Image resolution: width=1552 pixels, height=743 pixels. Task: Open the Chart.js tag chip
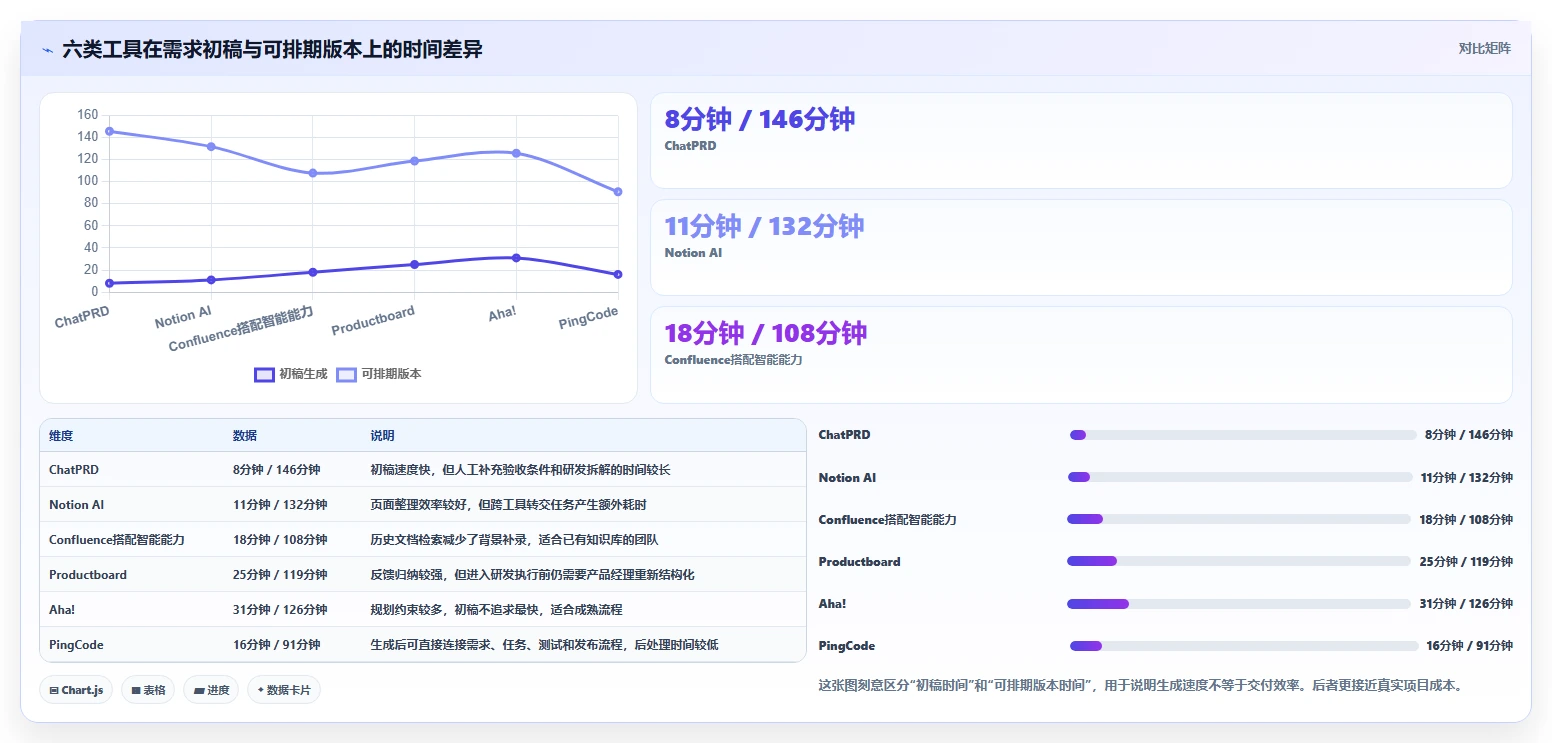75,690
